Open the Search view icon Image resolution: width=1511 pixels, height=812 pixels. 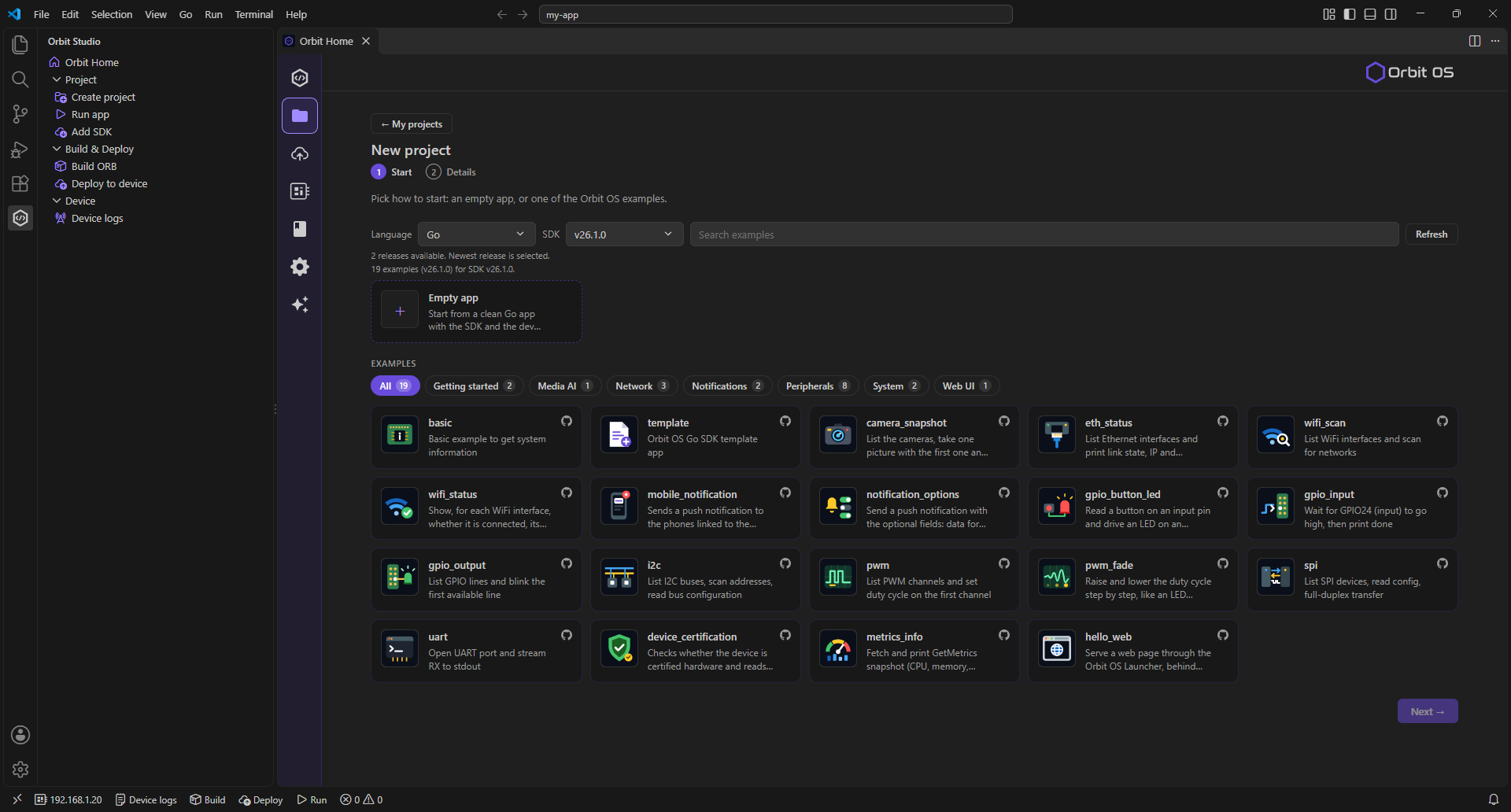click(20, 79)
